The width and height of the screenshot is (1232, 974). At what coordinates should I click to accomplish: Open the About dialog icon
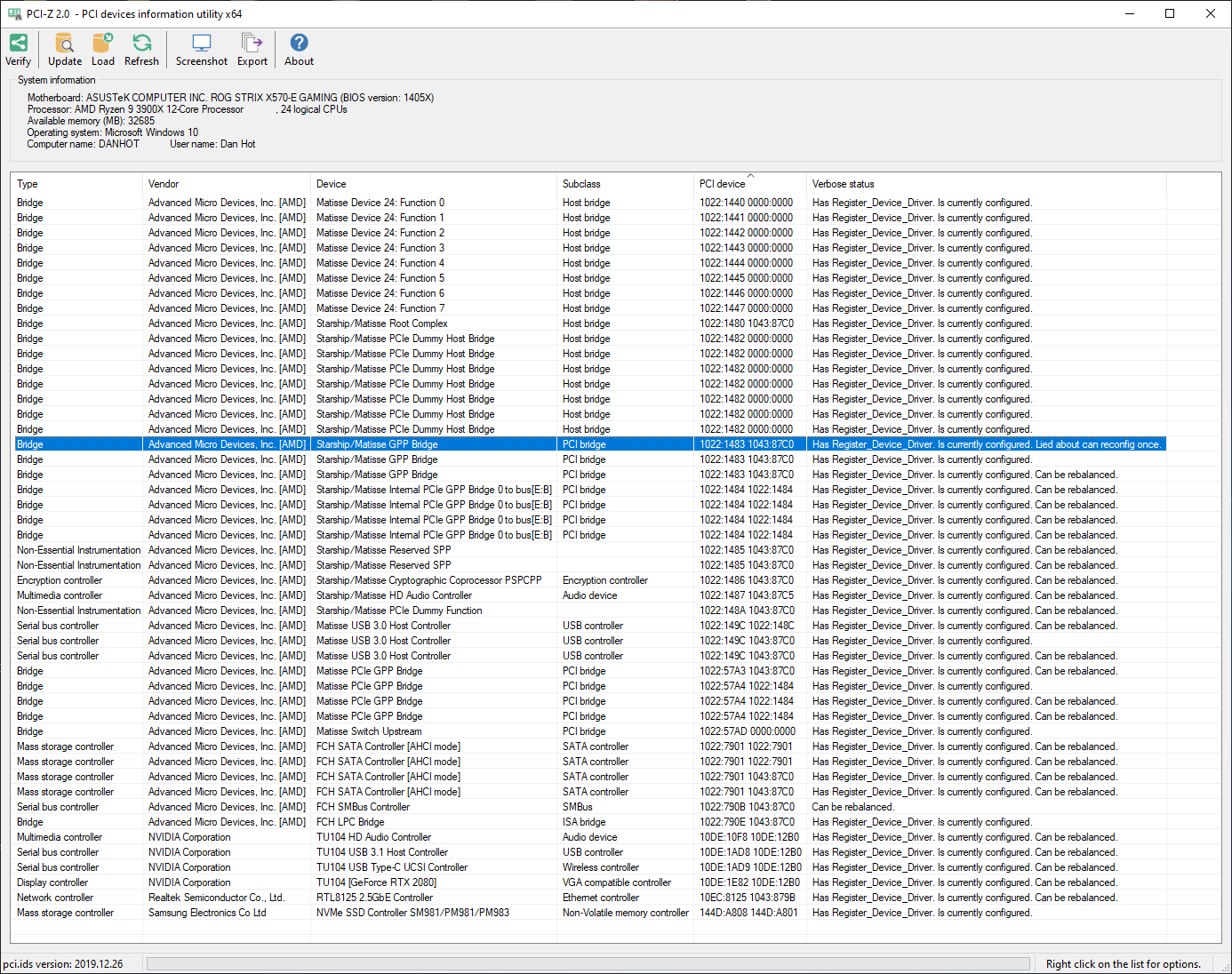[x=300, y=50]
